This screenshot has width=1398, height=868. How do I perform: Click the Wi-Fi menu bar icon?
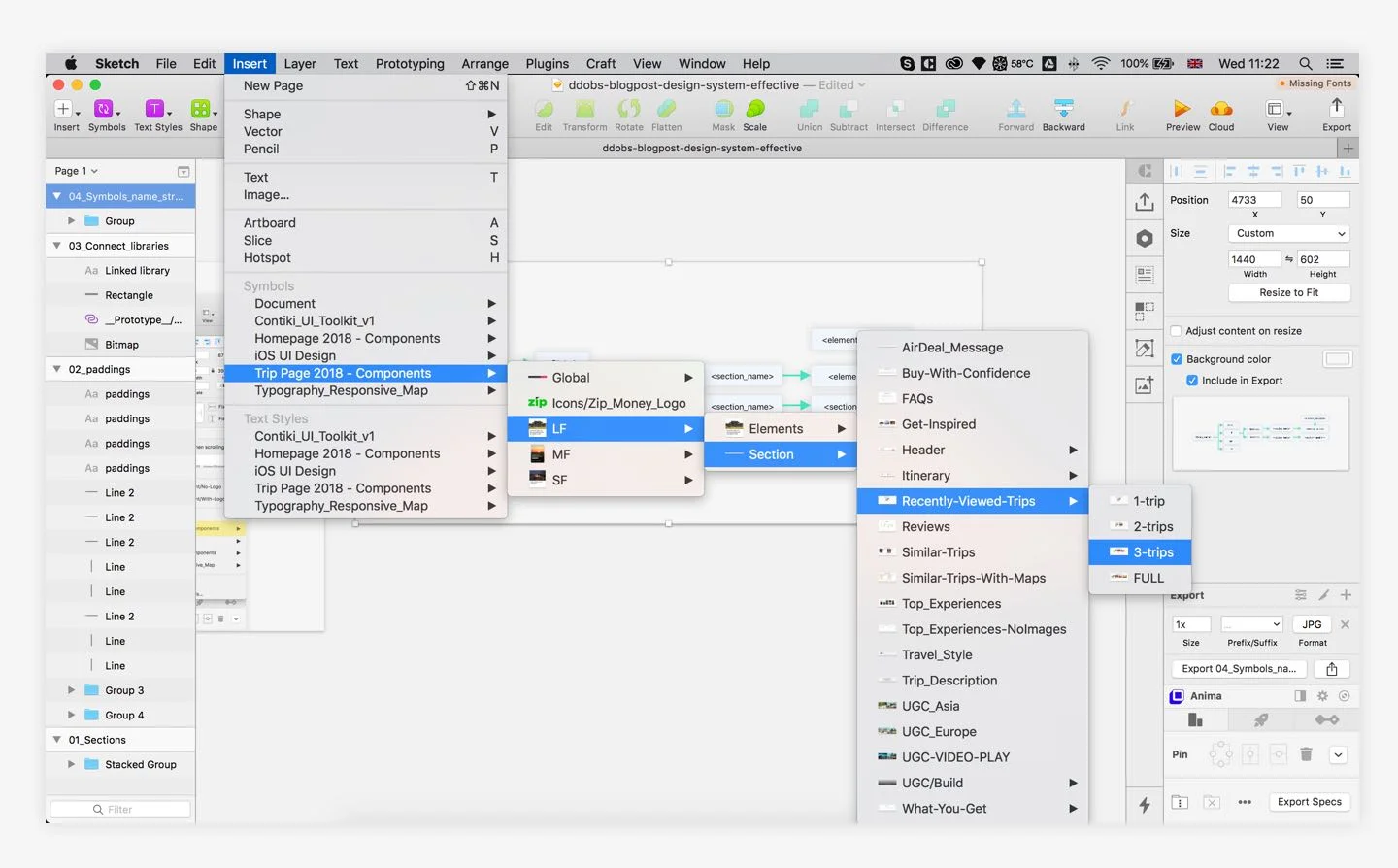pyautogui.click(x=1100, y=64)
